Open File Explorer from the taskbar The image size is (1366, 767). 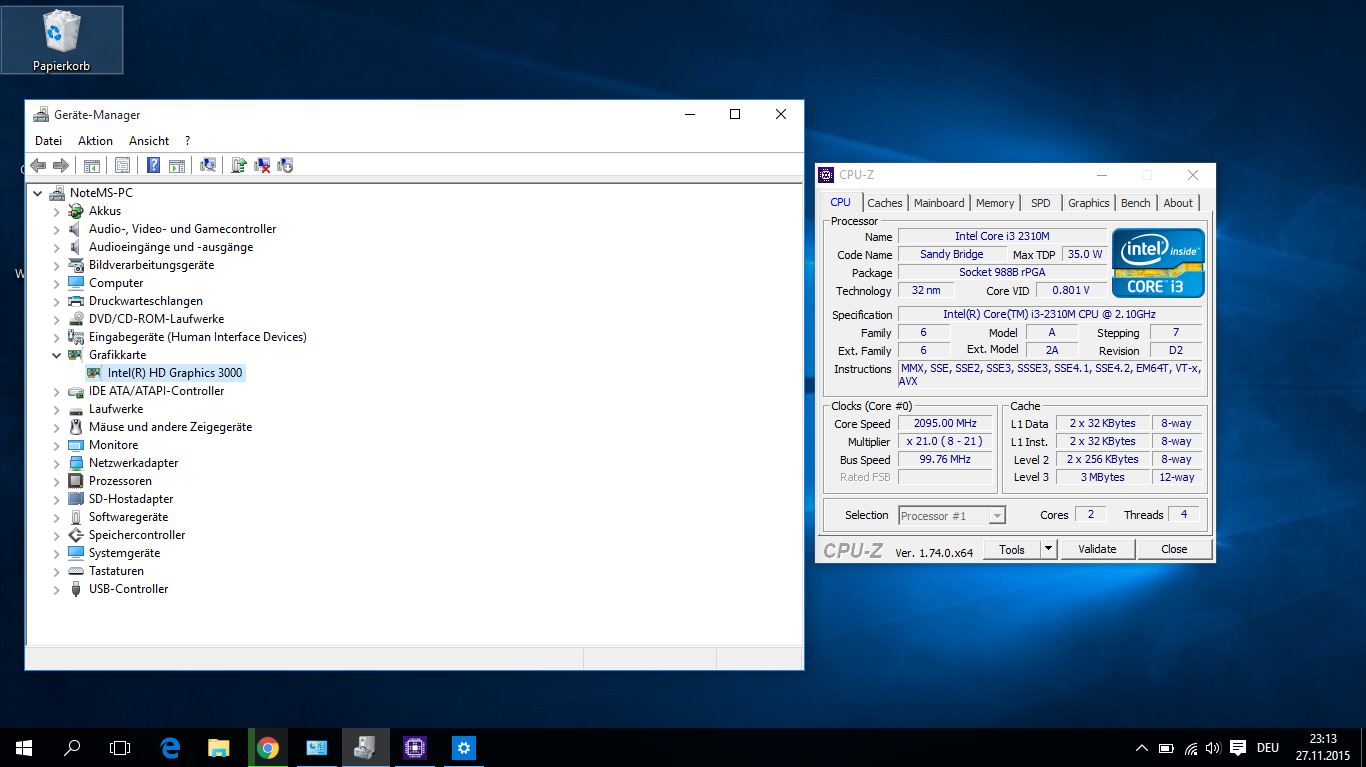click(218, 747)
